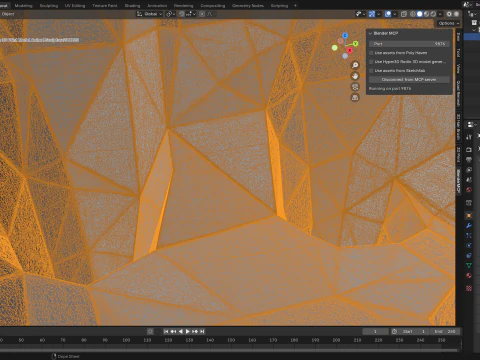
Task: Click the zoom view magnifier icon
Action: click(x=355, y=65)
